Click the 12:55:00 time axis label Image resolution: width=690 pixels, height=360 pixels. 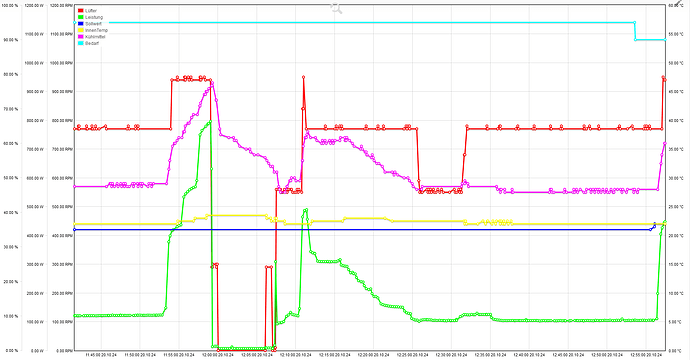point(646,355)
